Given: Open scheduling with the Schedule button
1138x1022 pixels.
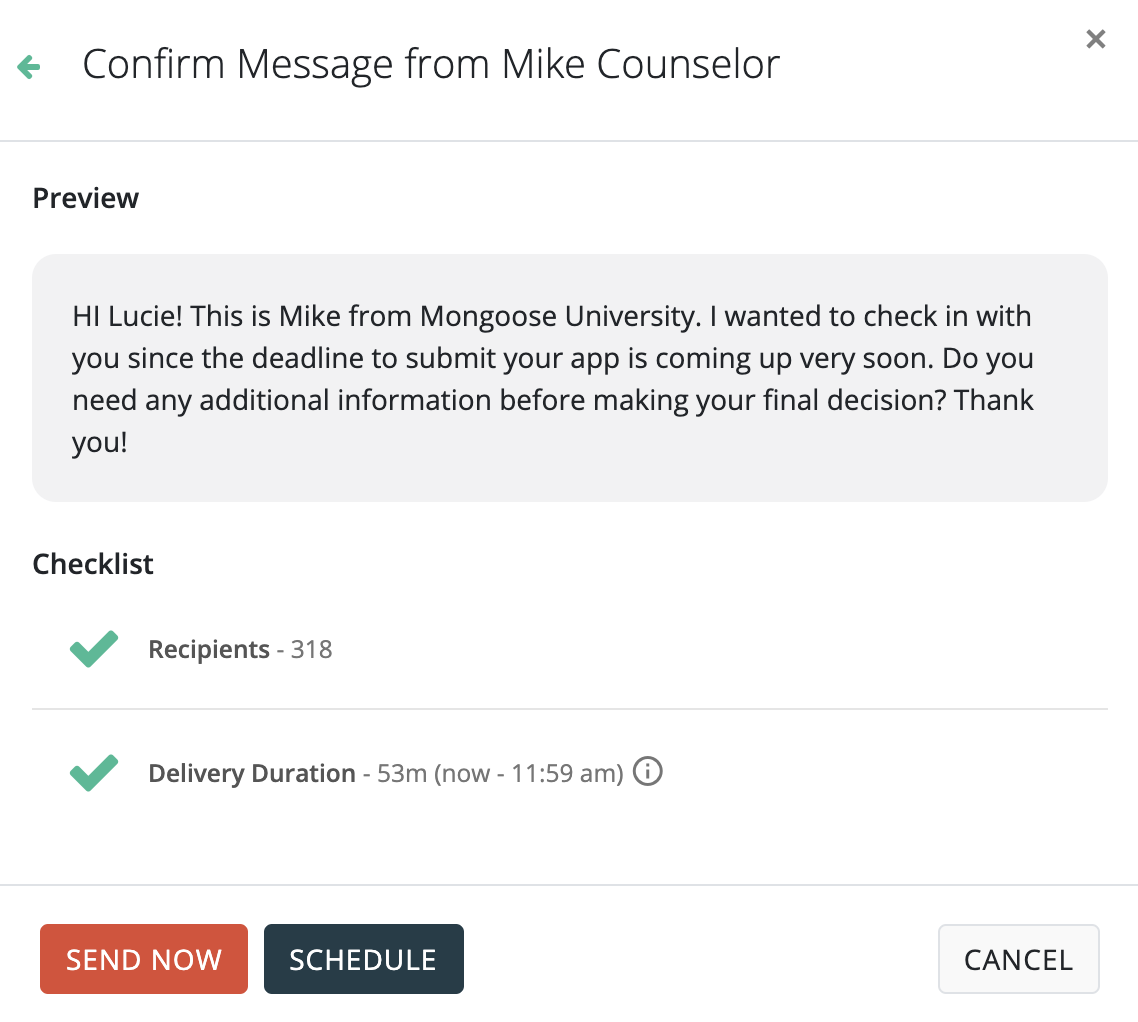Looking at the screenshot, I should [x=363, y=959].
